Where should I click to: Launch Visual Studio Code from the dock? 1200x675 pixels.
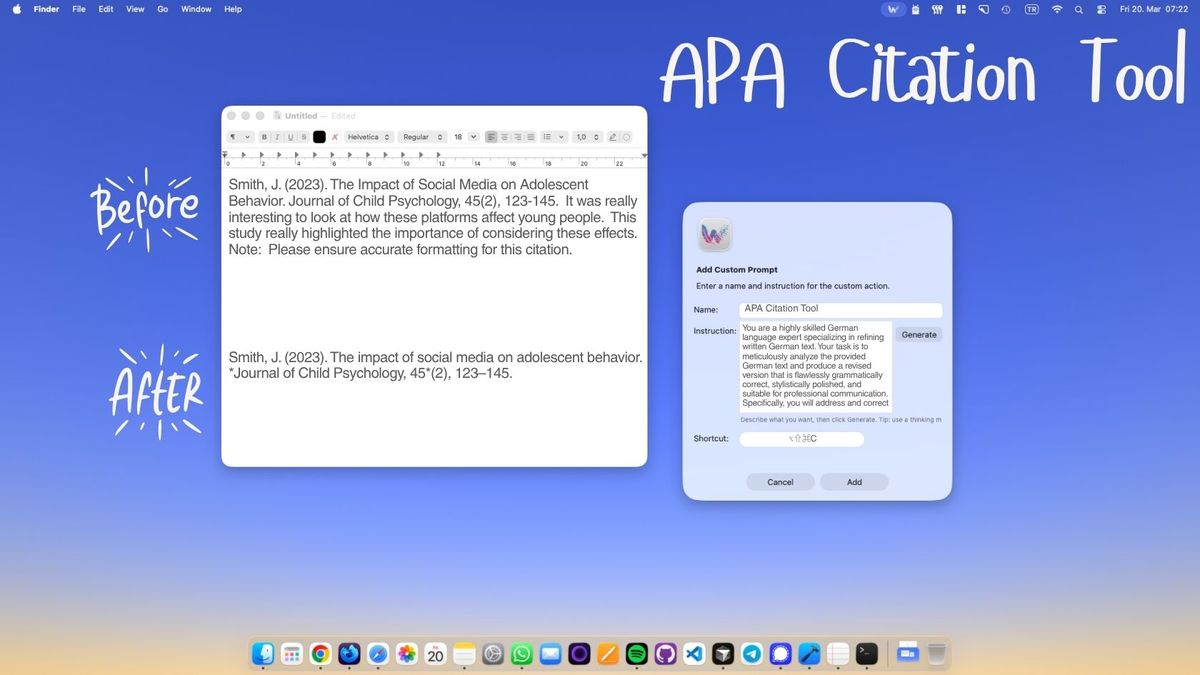point(694,654)
